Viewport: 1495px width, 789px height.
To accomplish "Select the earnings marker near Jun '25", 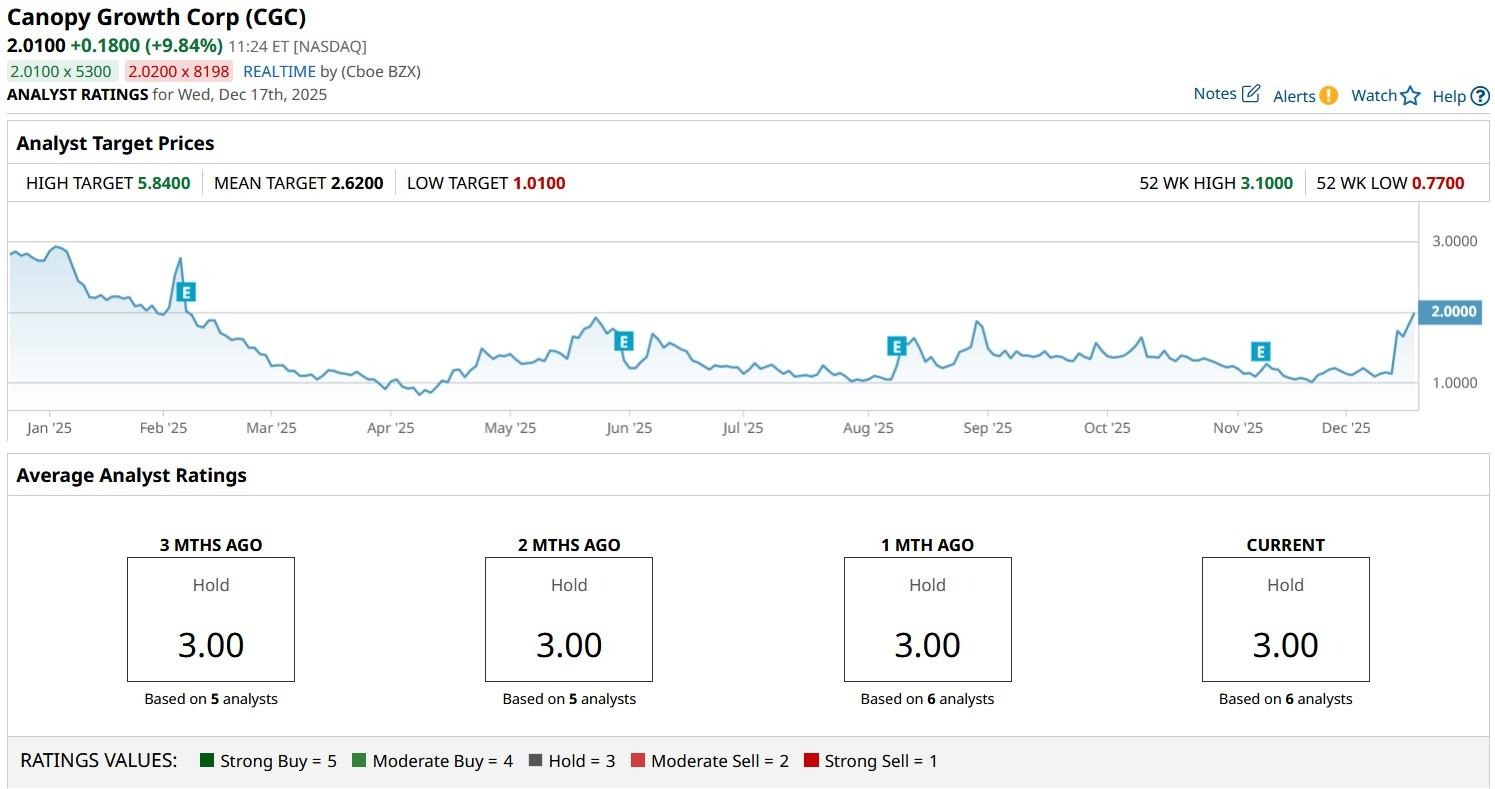I will coord(624,342).
